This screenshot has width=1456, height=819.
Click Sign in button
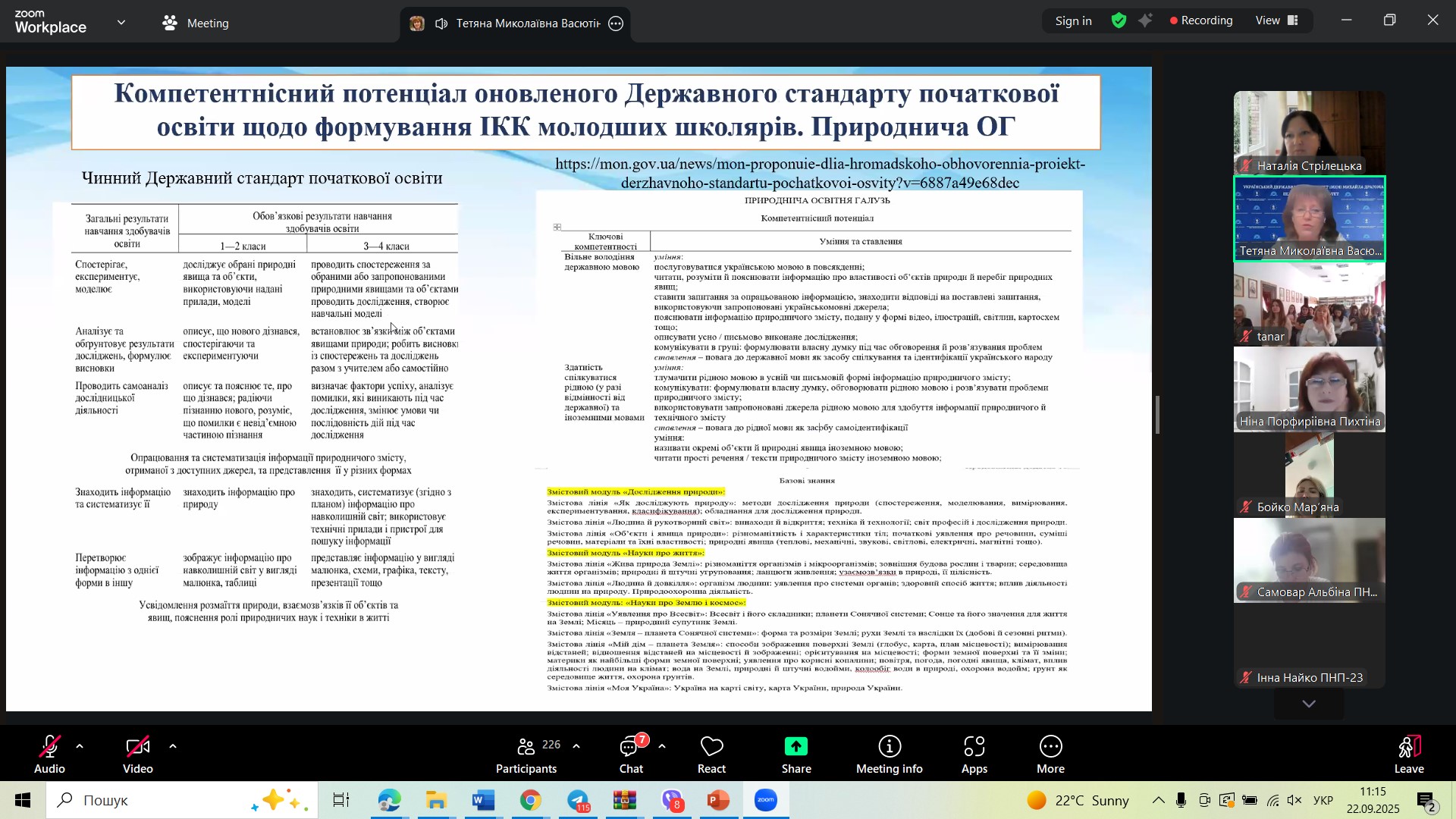tap(1073, 21)
